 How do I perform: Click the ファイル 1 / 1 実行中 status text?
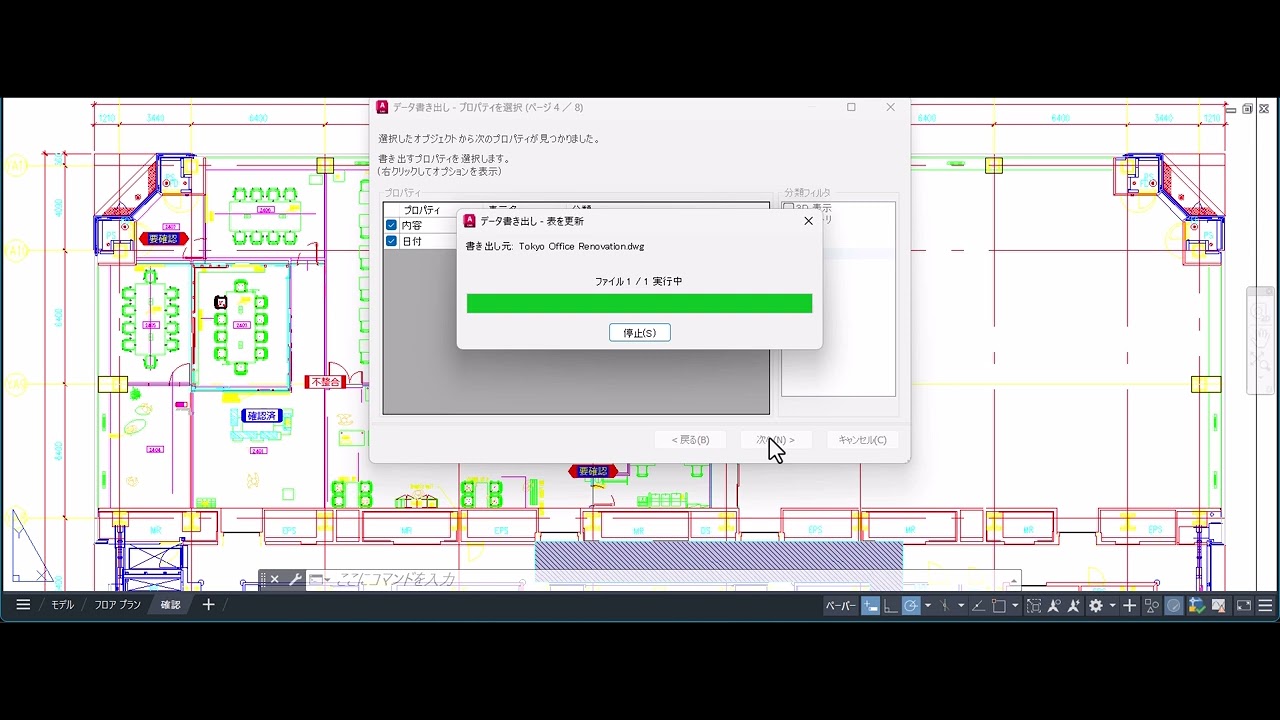[639, 282]
